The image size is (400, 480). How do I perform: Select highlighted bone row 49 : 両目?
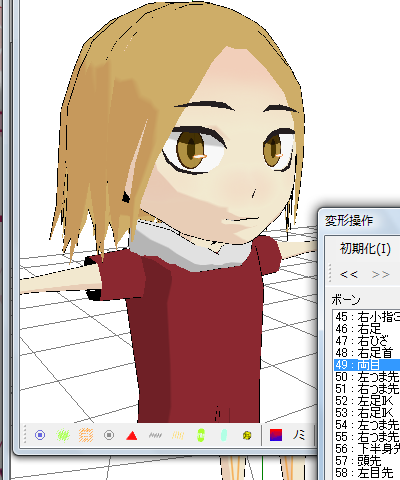pos(366,365)
